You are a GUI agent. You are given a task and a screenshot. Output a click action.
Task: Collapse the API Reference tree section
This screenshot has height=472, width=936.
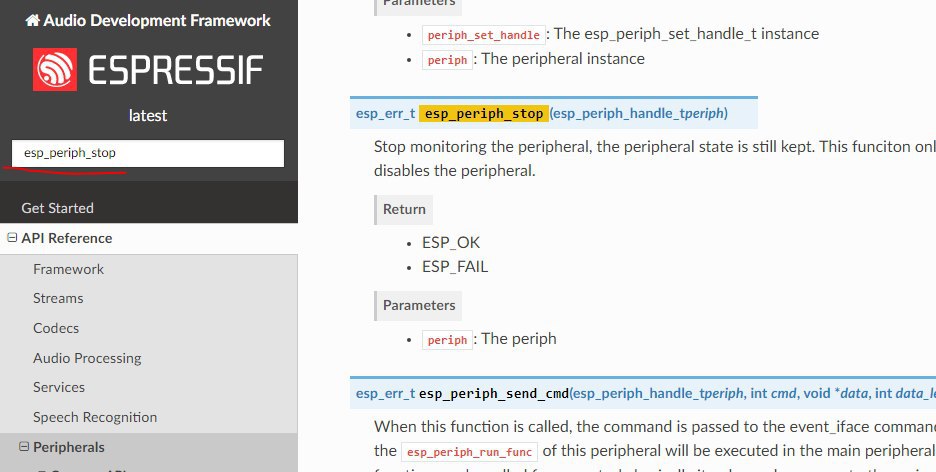(12, 238)
